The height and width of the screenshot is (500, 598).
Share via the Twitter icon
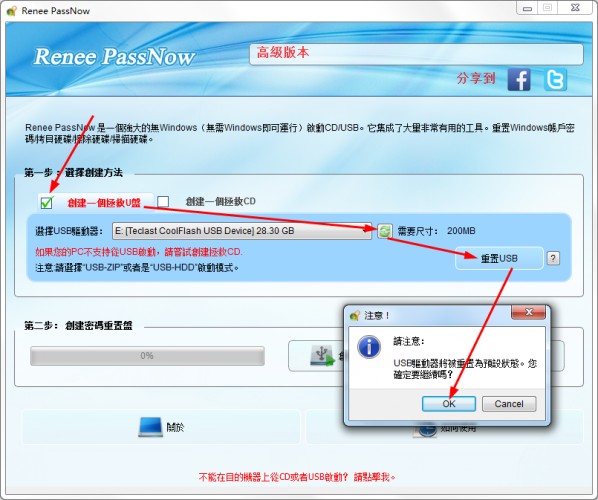(x=555, y=80)
